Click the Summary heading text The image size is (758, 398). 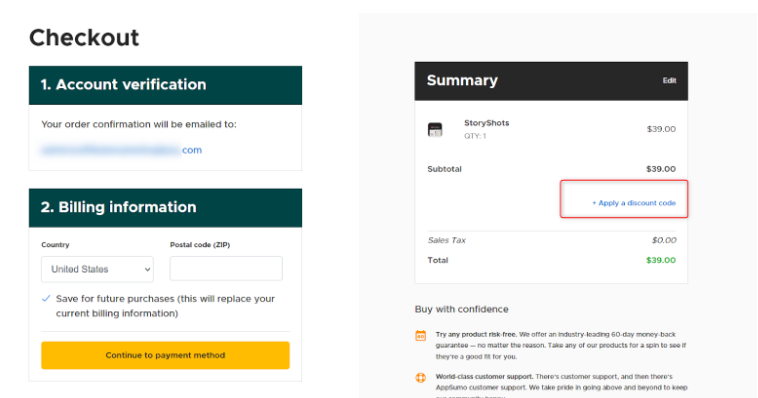tap(462, 81)
